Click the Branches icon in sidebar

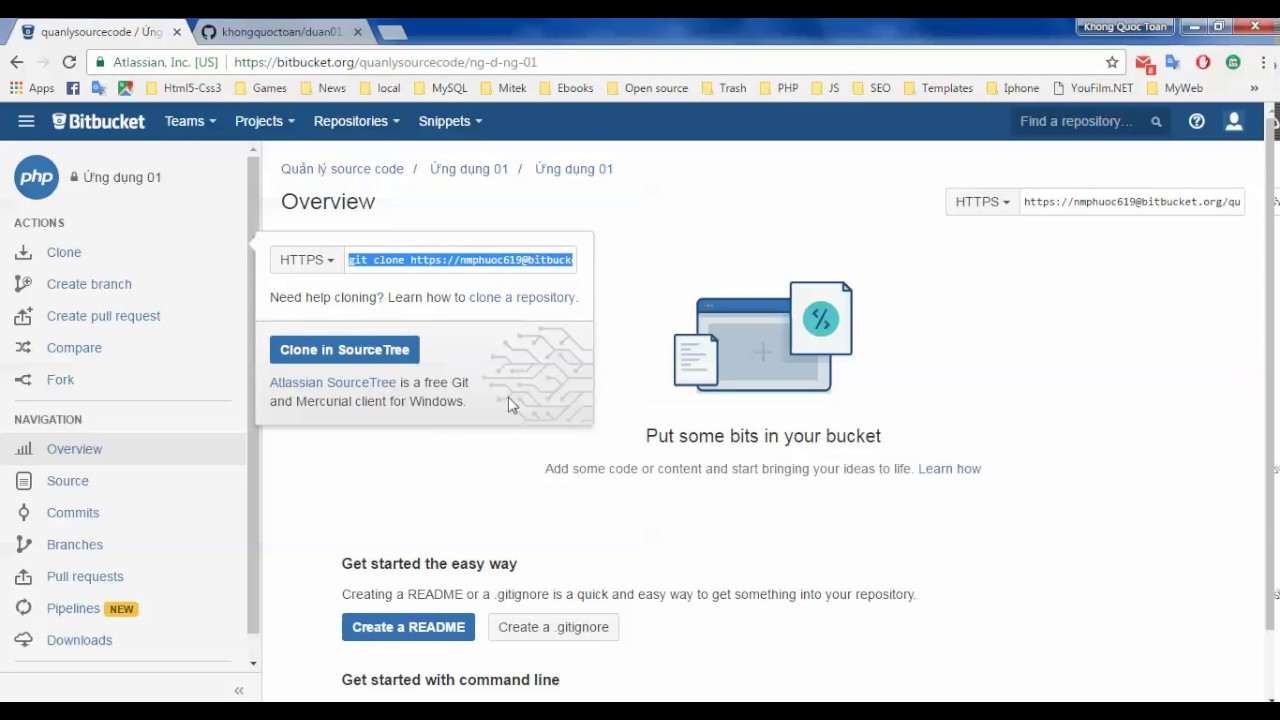[x=24, y=545]
